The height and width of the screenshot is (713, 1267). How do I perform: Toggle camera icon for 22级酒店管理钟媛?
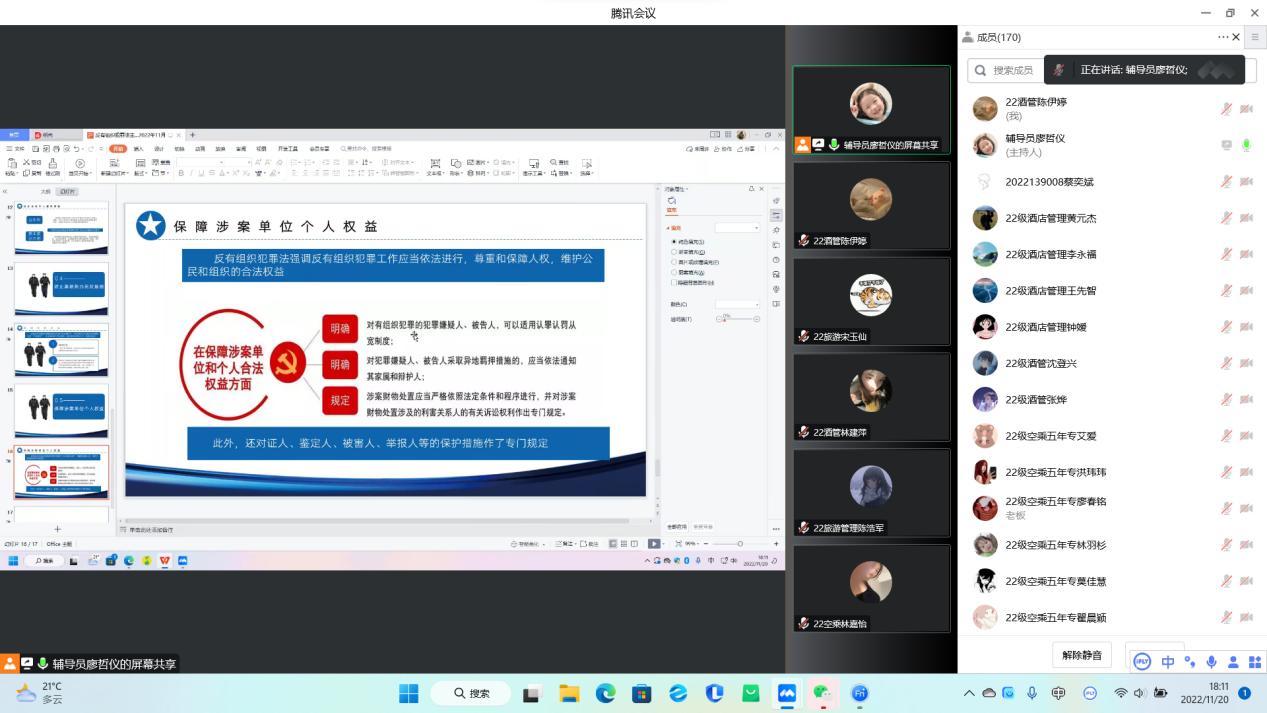[x=1246, y=327]
